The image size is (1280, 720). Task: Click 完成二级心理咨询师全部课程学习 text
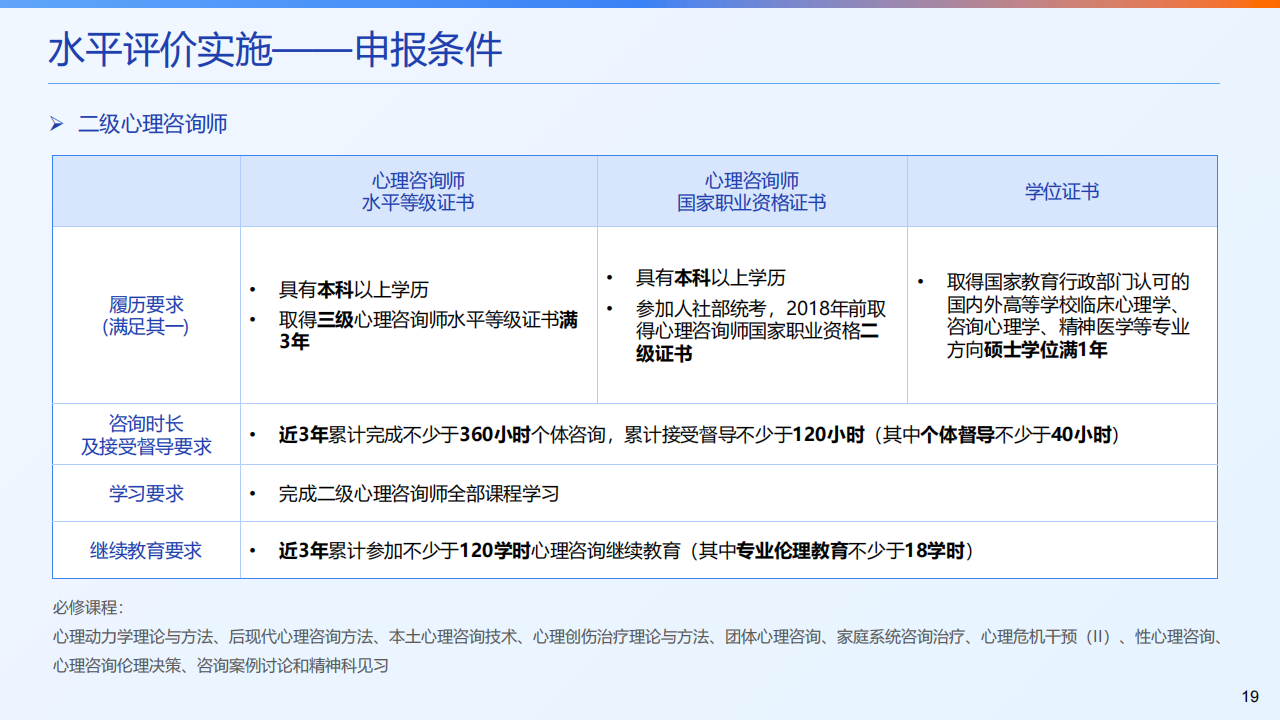418,493
